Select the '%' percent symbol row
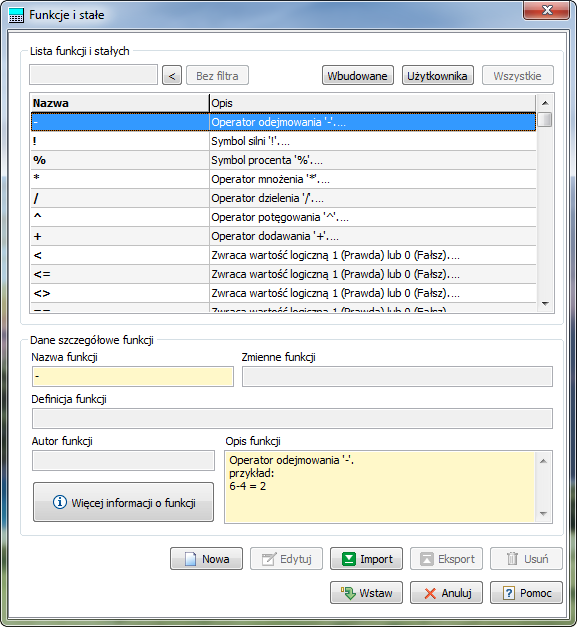The width and height of the screenshot is (577, 627). [283, 160]
